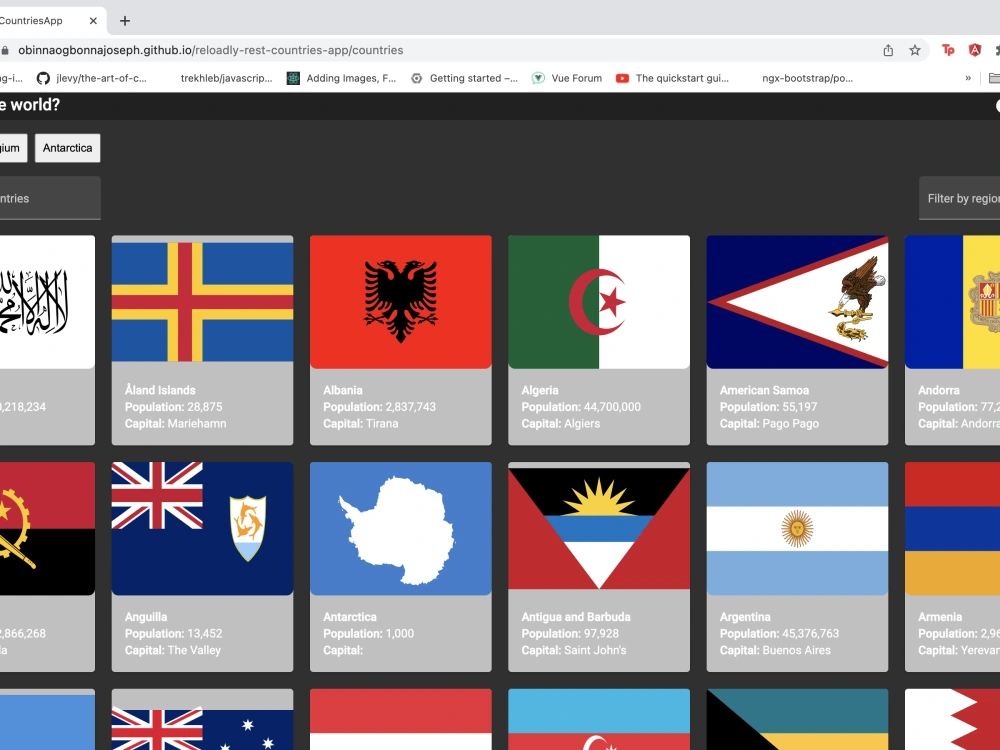This screenshot has height=750, width=1000.
Task: Click the Bahamas flag in the bottom row
Action: coord(797,719)
